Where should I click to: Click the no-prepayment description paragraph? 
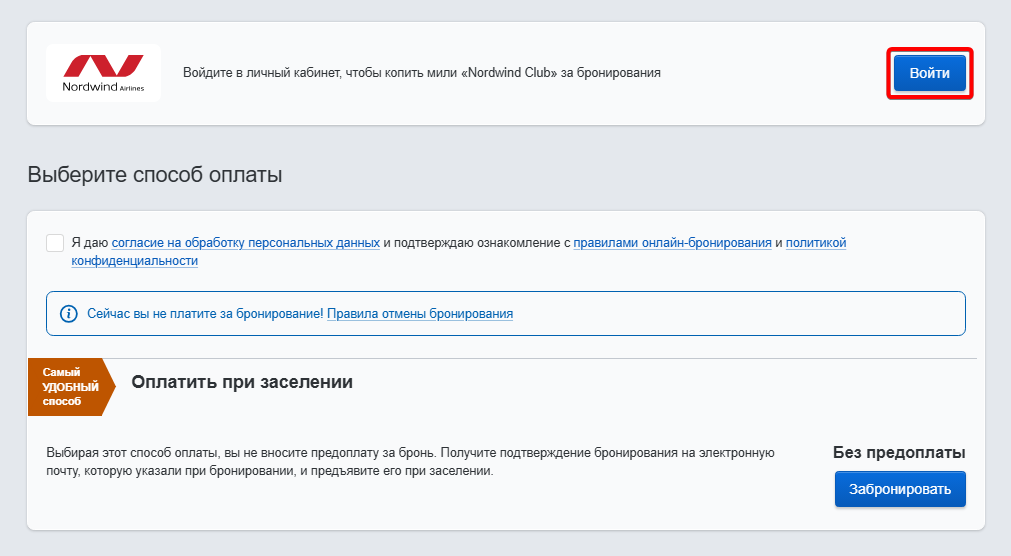[x=410, y=462]
